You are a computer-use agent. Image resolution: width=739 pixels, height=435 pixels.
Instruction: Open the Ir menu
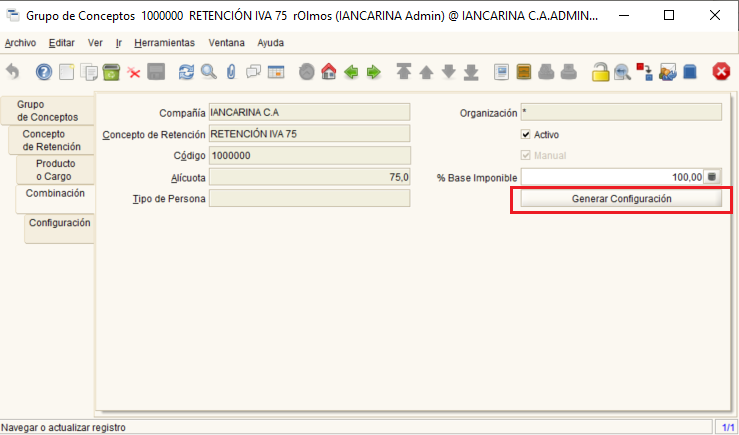point(119,43)
